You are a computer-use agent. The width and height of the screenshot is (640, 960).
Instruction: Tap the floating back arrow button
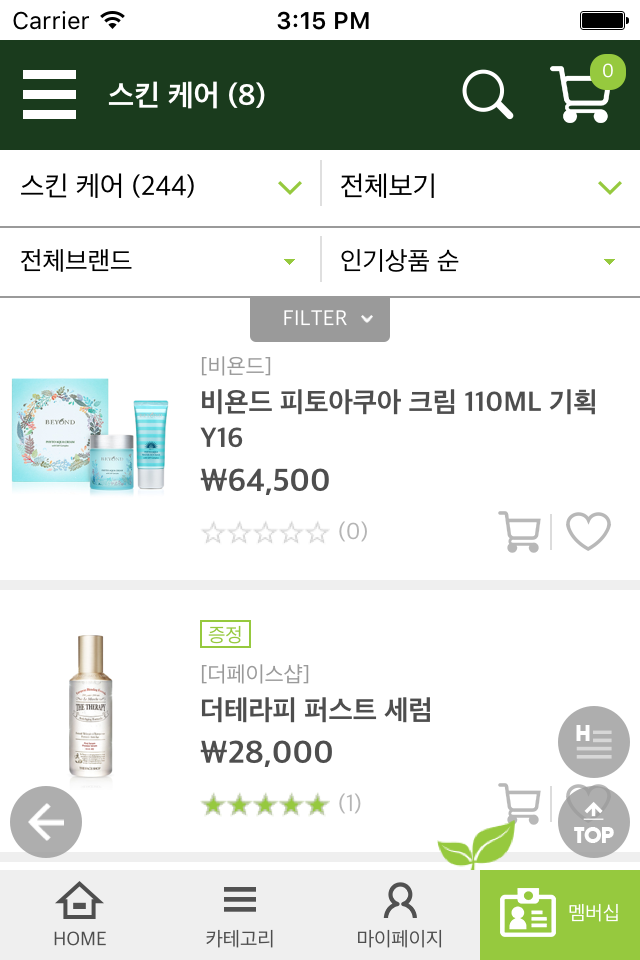[x=45, y=822]
